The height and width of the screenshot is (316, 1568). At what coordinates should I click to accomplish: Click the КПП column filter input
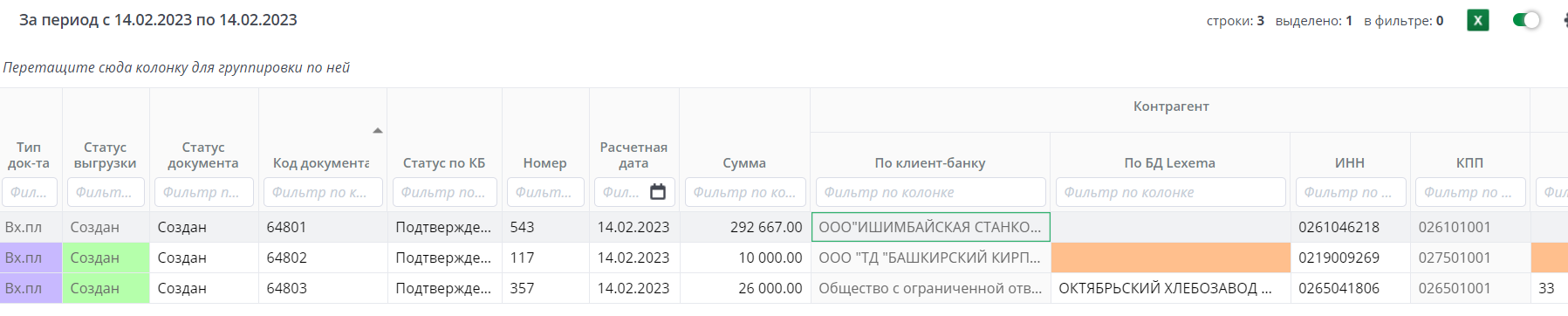[1470, 192]
